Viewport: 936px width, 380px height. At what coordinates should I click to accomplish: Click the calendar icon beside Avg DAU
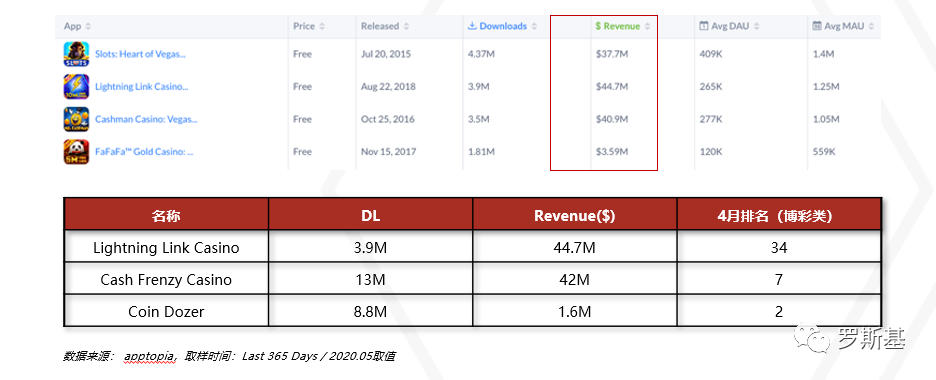point(704,26)
